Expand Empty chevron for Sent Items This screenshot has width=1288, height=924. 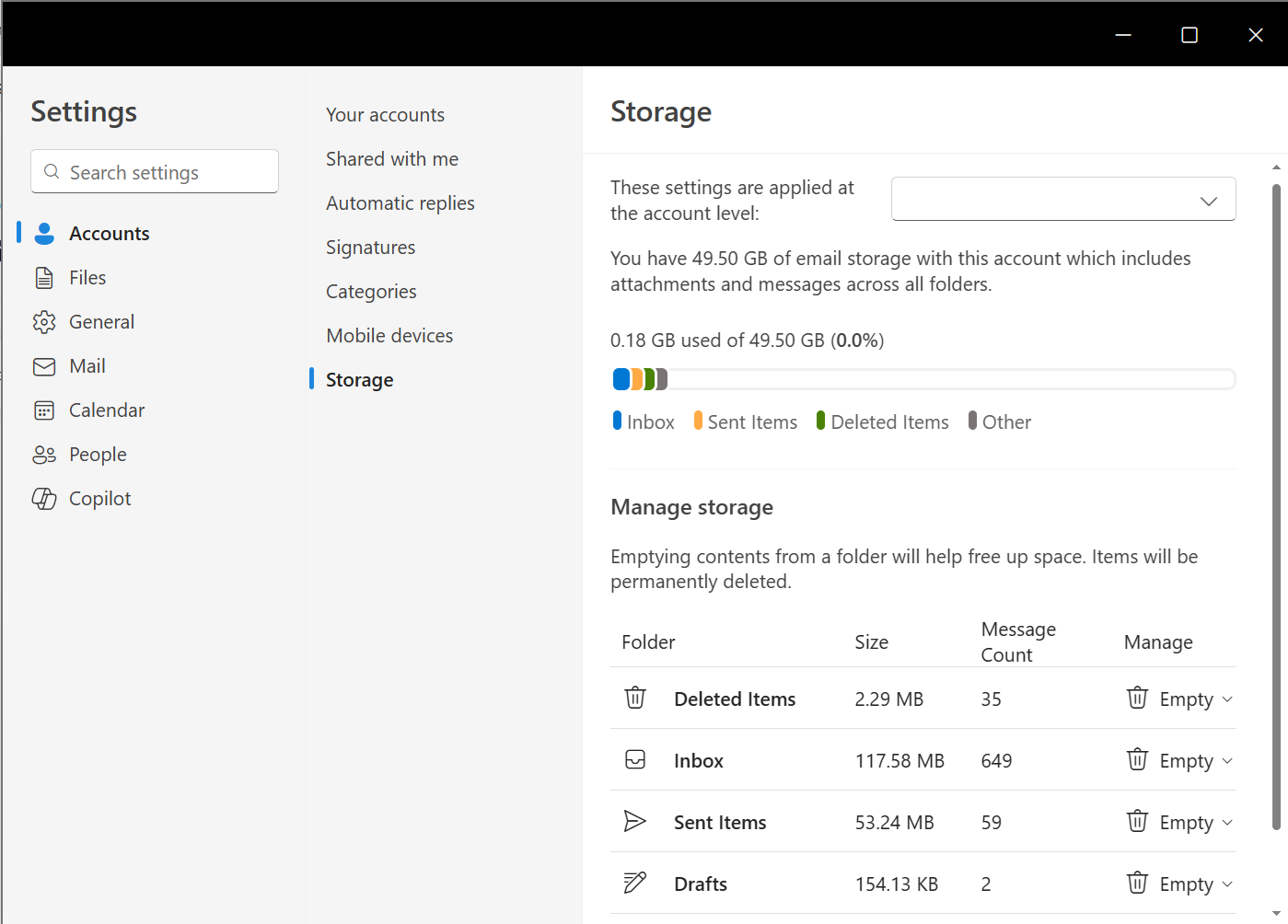pos(1227,823)
